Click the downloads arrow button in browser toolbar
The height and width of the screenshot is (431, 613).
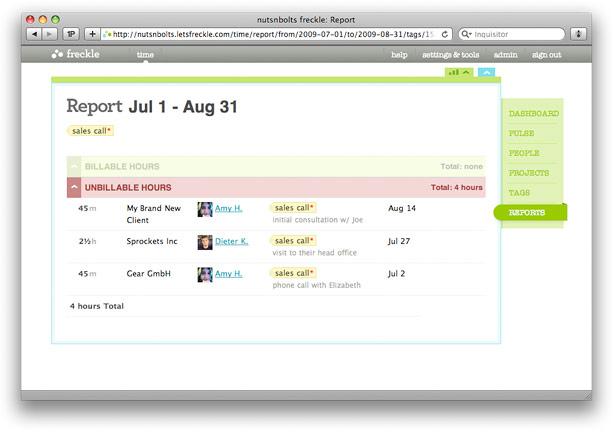[577, 33]
